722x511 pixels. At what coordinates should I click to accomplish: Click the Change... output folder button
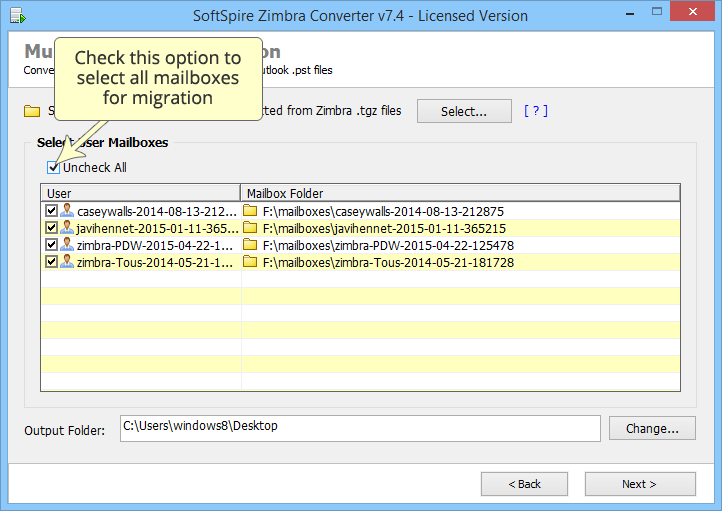(x=652, y=429)
